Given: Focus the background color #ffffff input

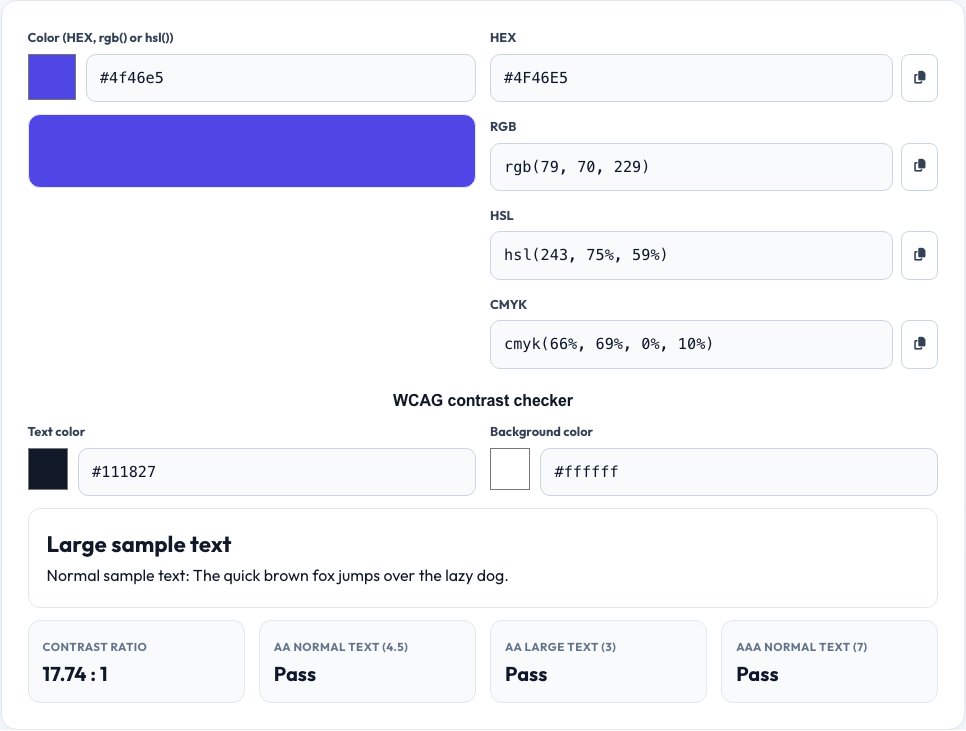Looking at the screenshot, I should pos(739,472).
